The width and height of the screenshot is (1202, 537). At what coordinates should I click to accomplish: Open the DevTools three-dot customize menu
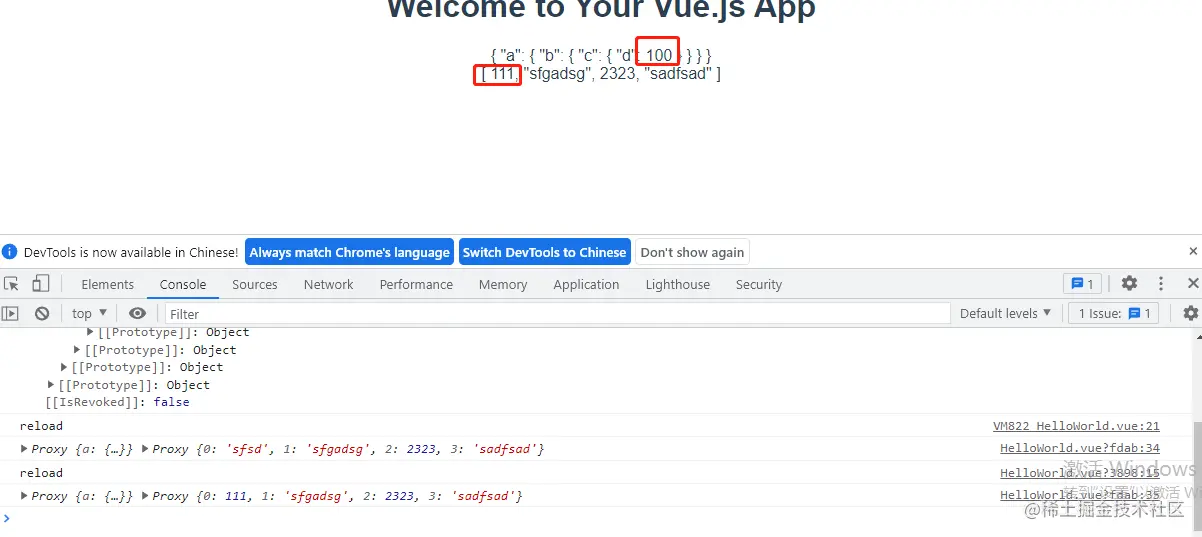click(1161, 284)
